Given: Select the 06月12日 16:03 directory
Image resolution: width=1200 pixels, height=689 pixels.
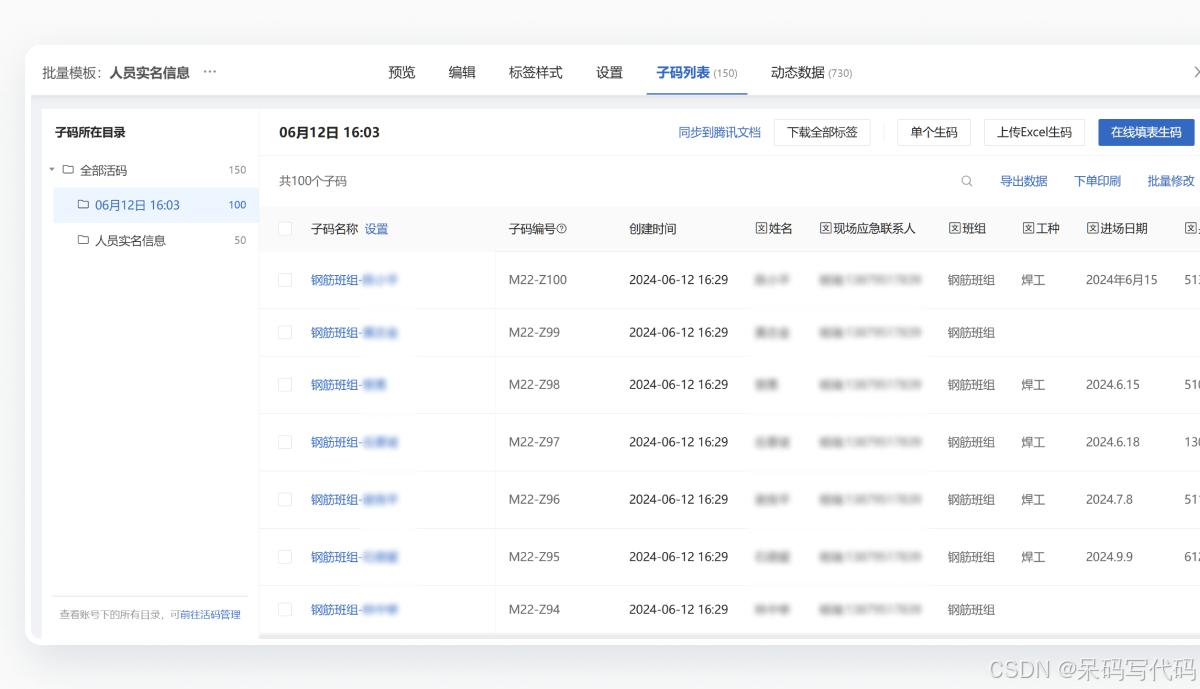Looking at the screenshot, I should pos(156,205).
